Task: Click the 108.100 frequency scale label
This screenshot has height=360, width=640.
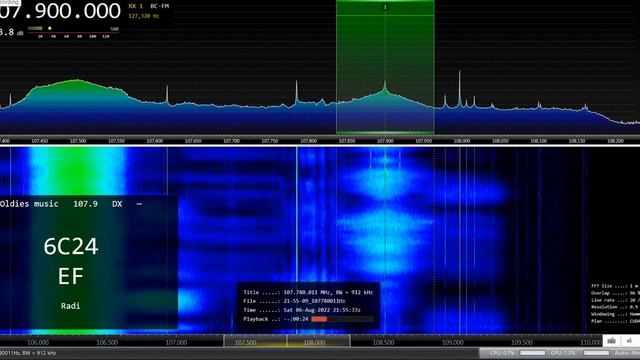Action: tap(538, 141)
